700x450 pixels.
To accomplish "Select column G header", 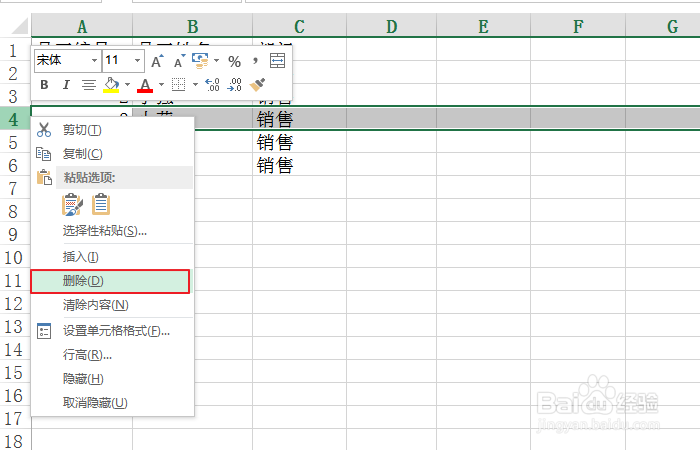I will pos(663,26).
